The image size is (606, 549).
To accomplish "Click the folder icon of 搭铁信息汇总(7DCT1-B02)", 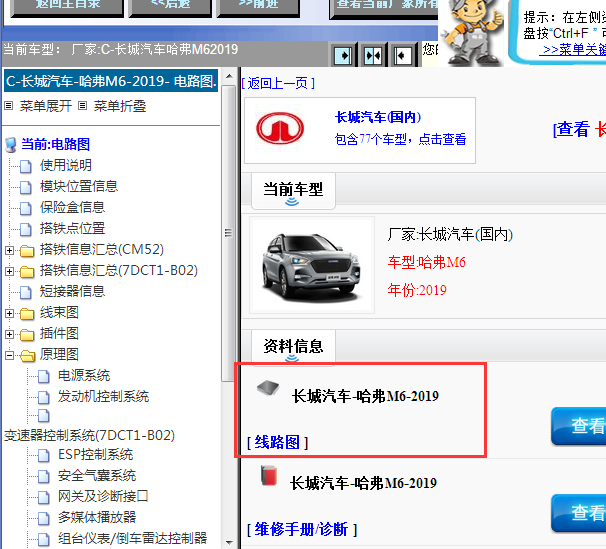I will point(27,272).
